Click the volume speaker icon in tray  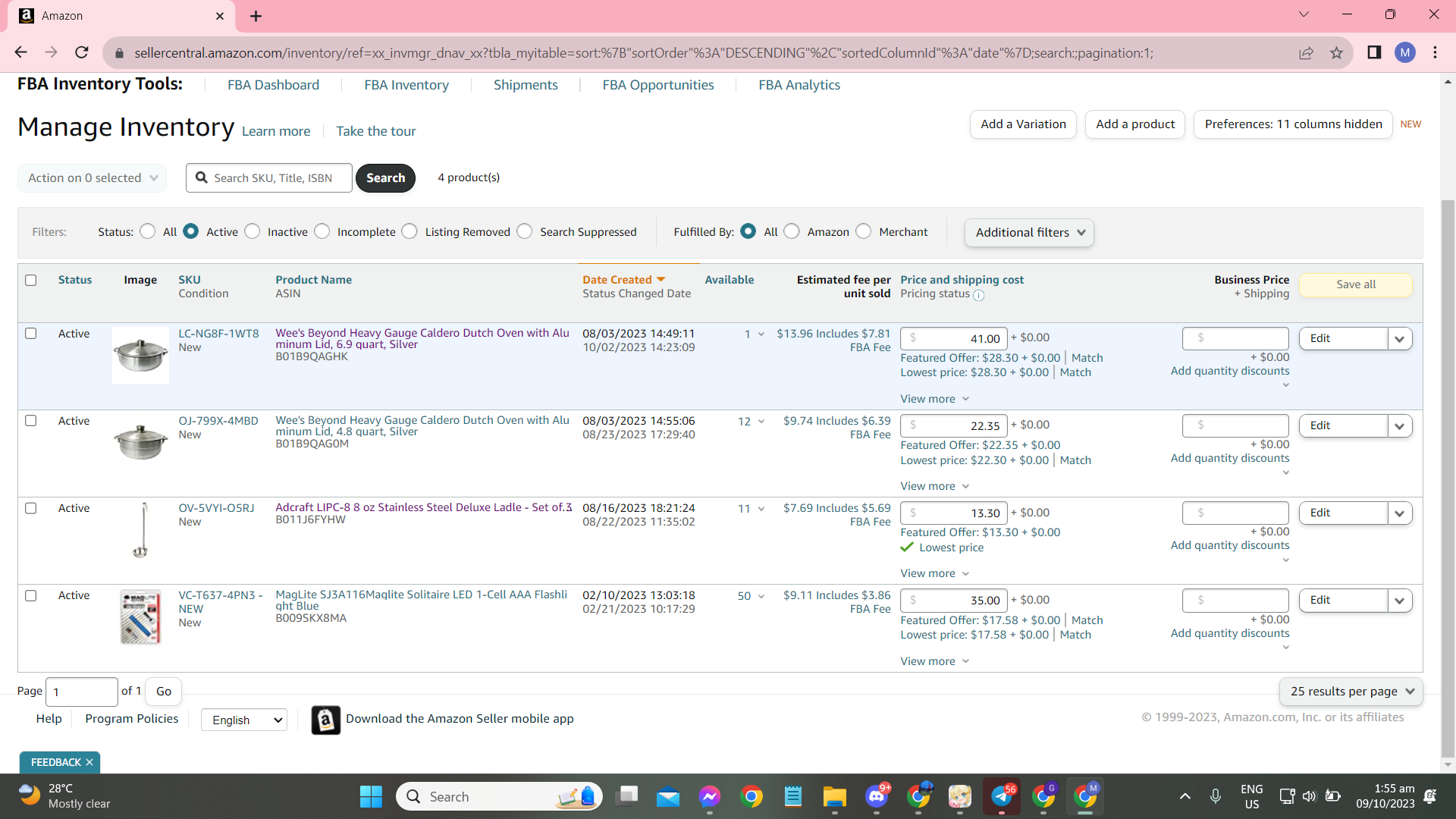(x=1310, y=796)
